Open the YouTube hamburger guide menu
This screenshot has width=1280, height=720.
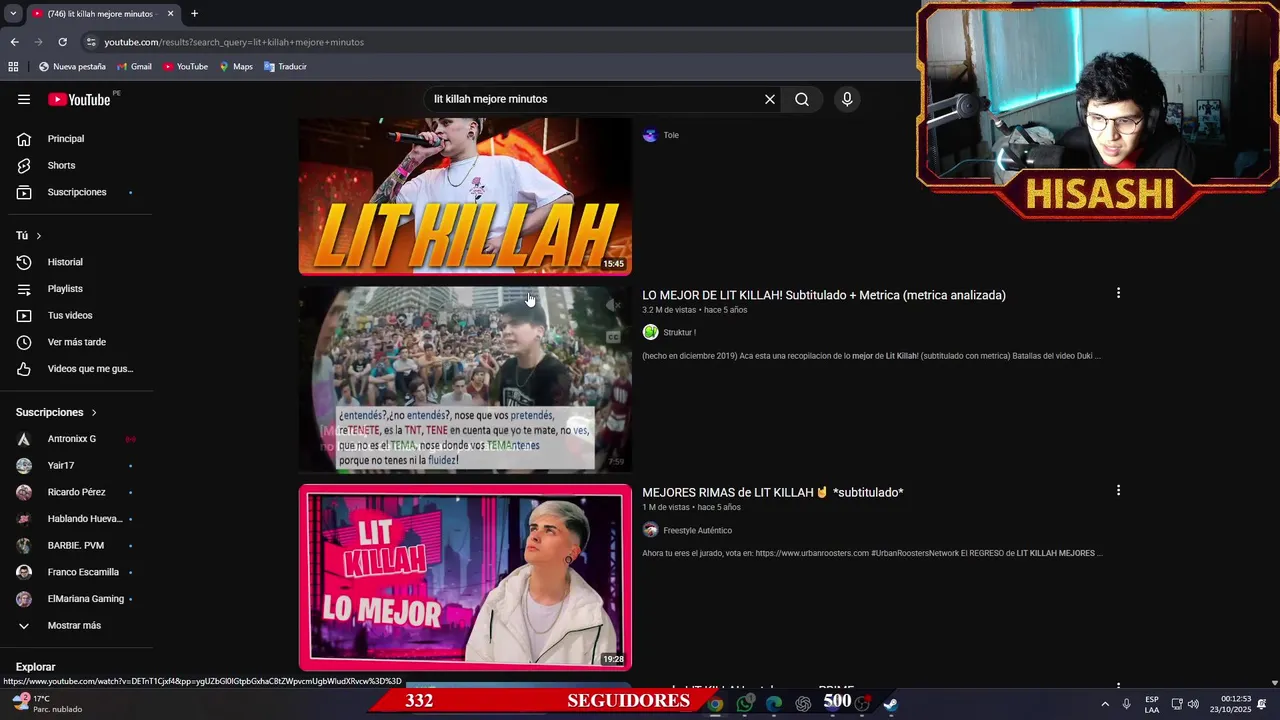[x=24, y=99]
